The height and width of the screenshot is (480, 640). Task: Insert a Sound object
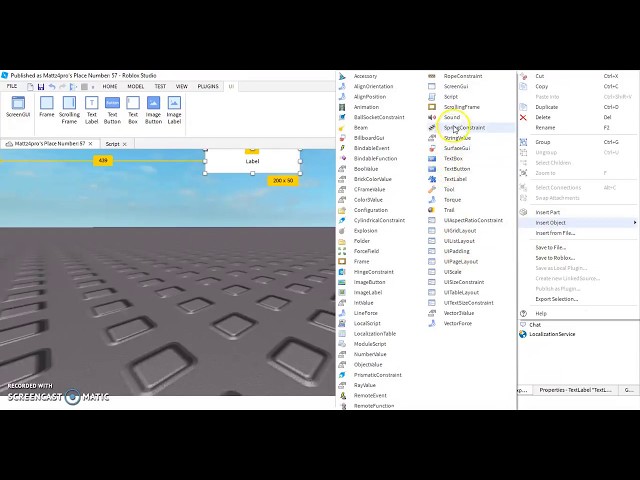451,117
